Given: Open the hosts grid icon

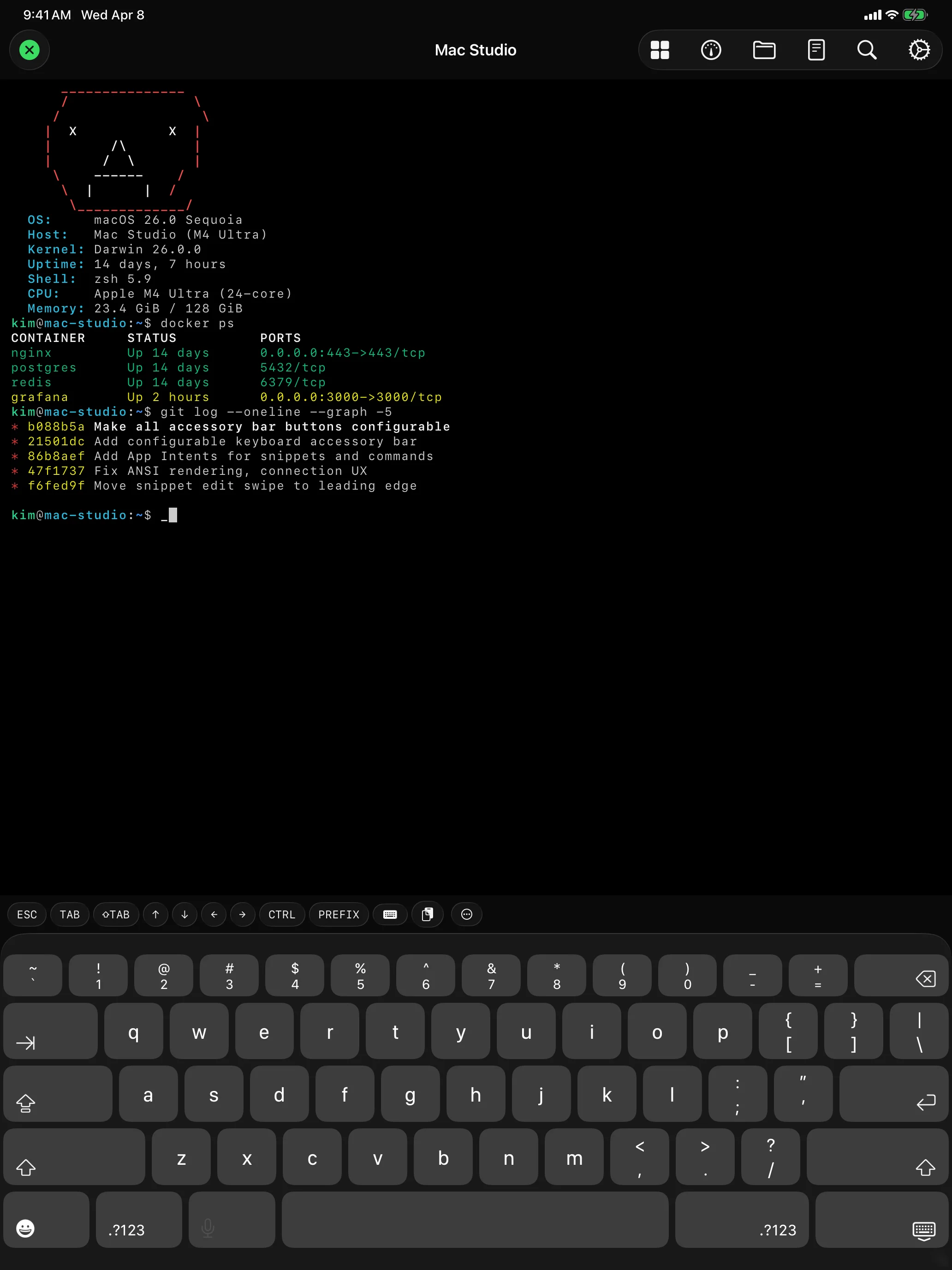Looking at the screenshot, I should 659,50.
